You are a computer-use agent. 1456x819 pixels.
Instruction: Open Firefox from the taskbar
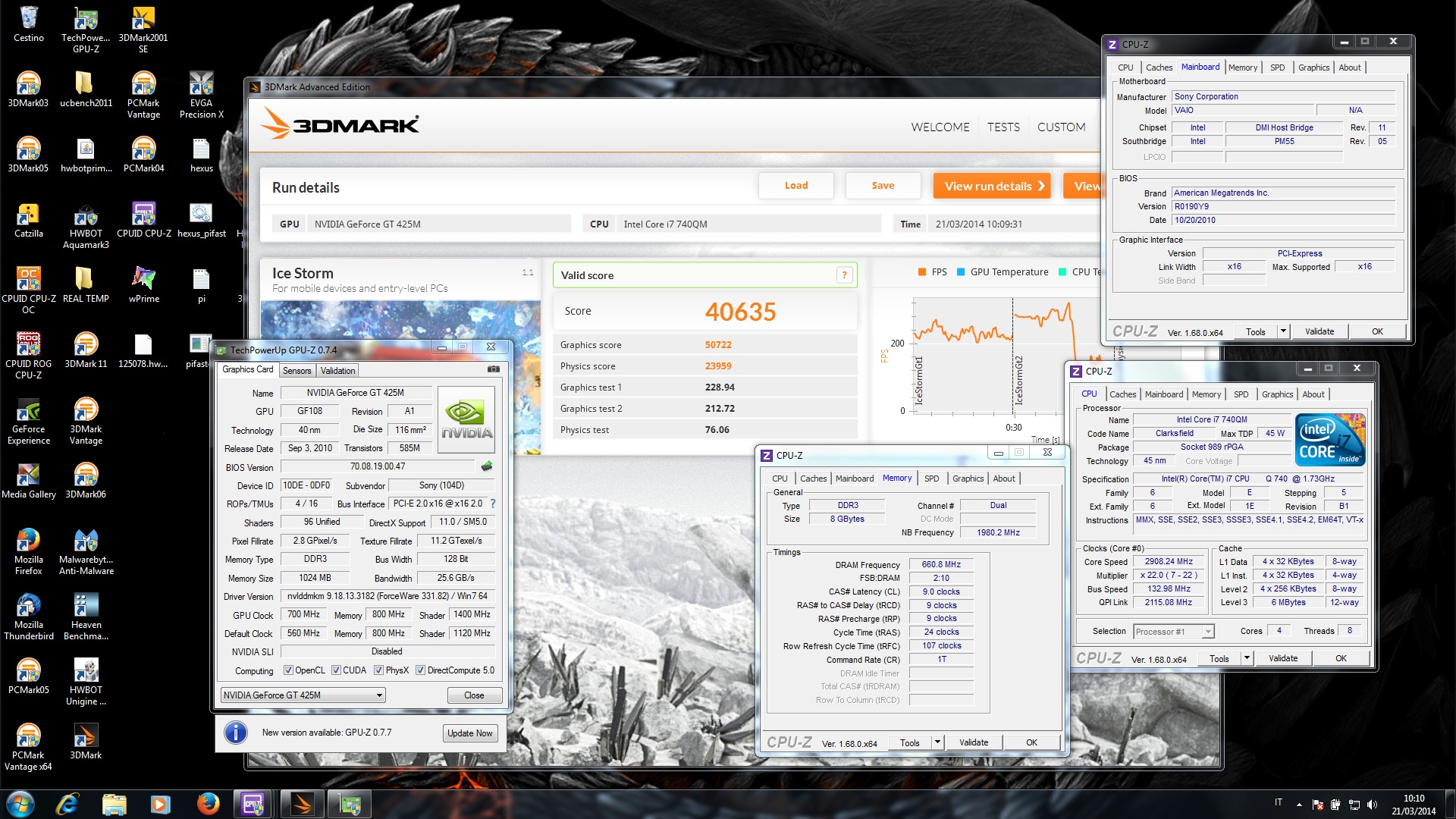point(207,804)
